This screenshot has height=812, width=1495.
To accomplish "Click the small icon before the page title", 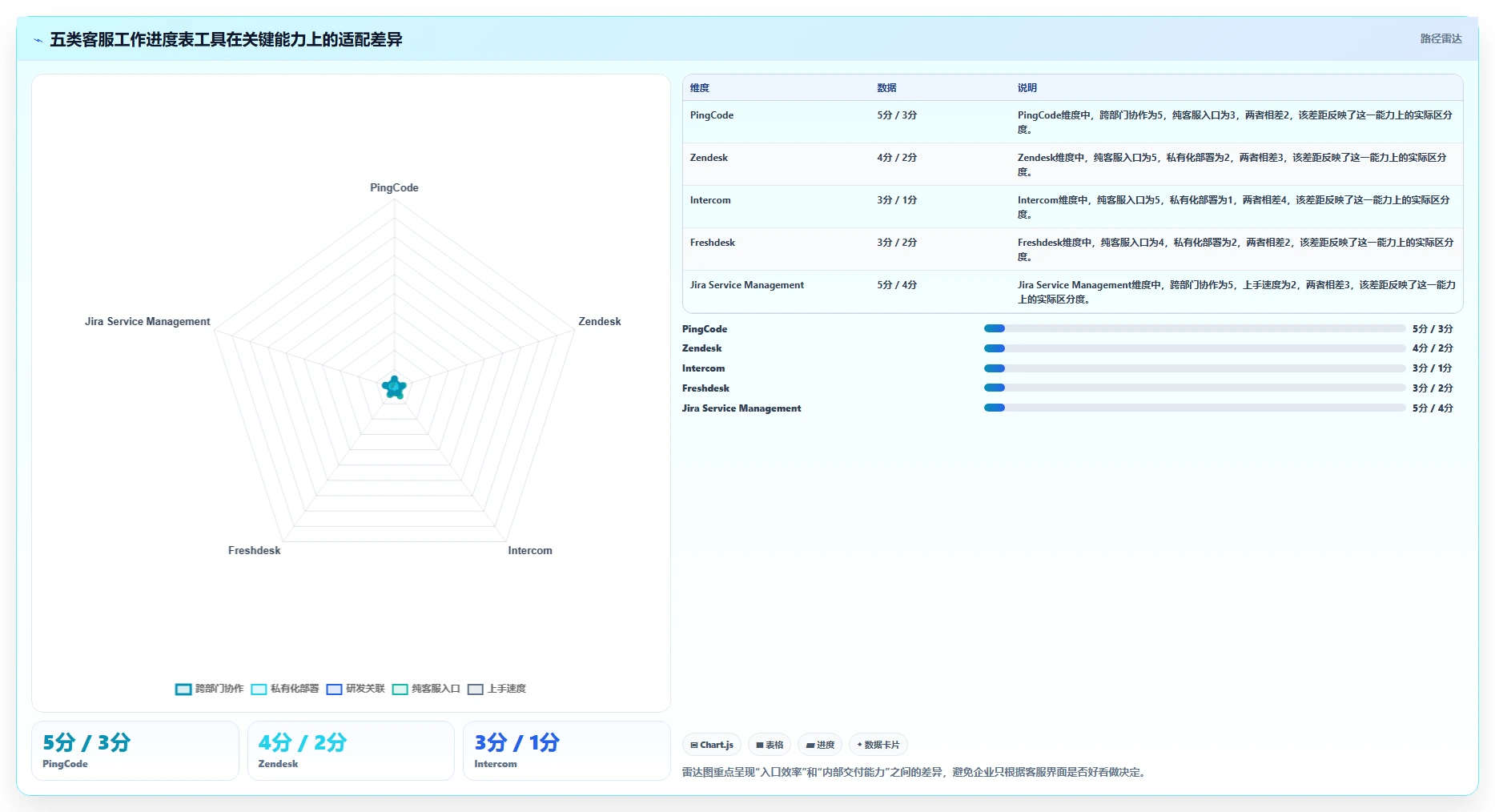I will (38, 40).
